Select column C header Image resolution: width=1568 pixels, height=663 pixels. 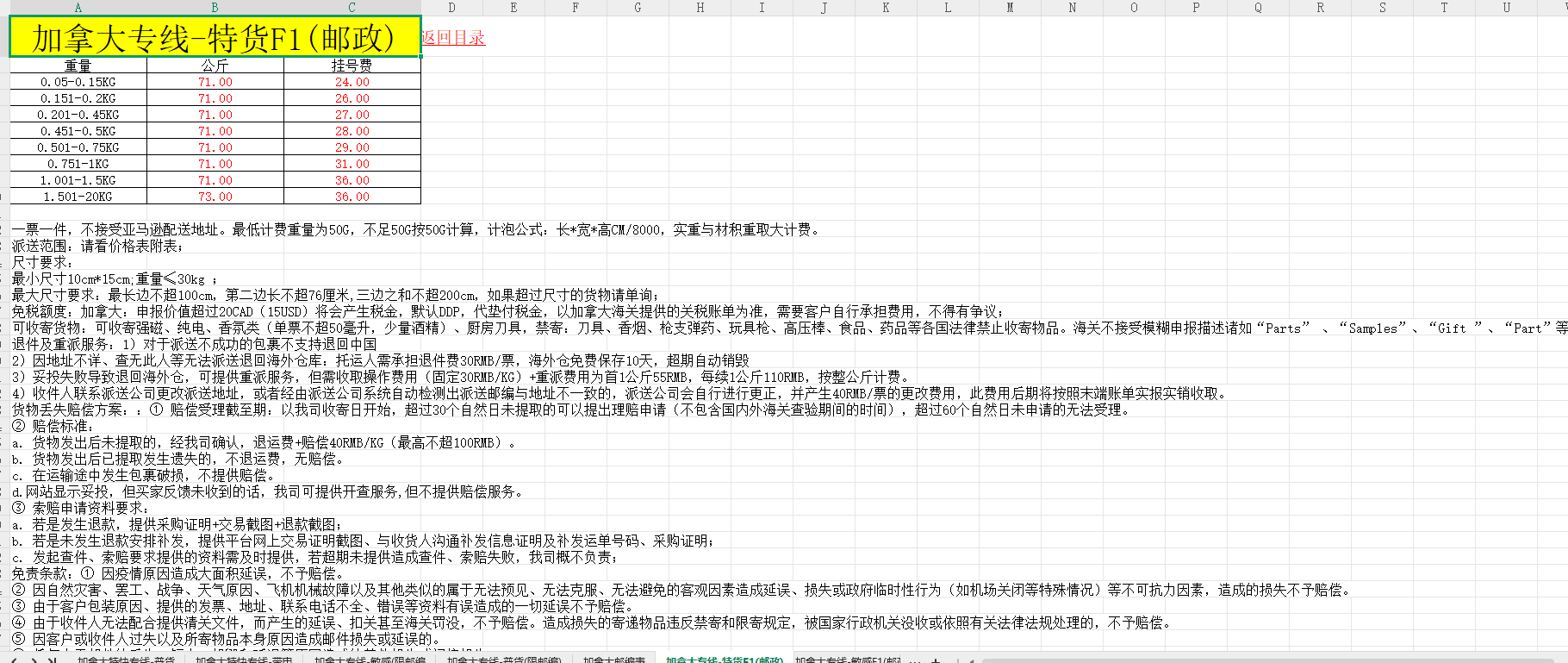point(352,7)
